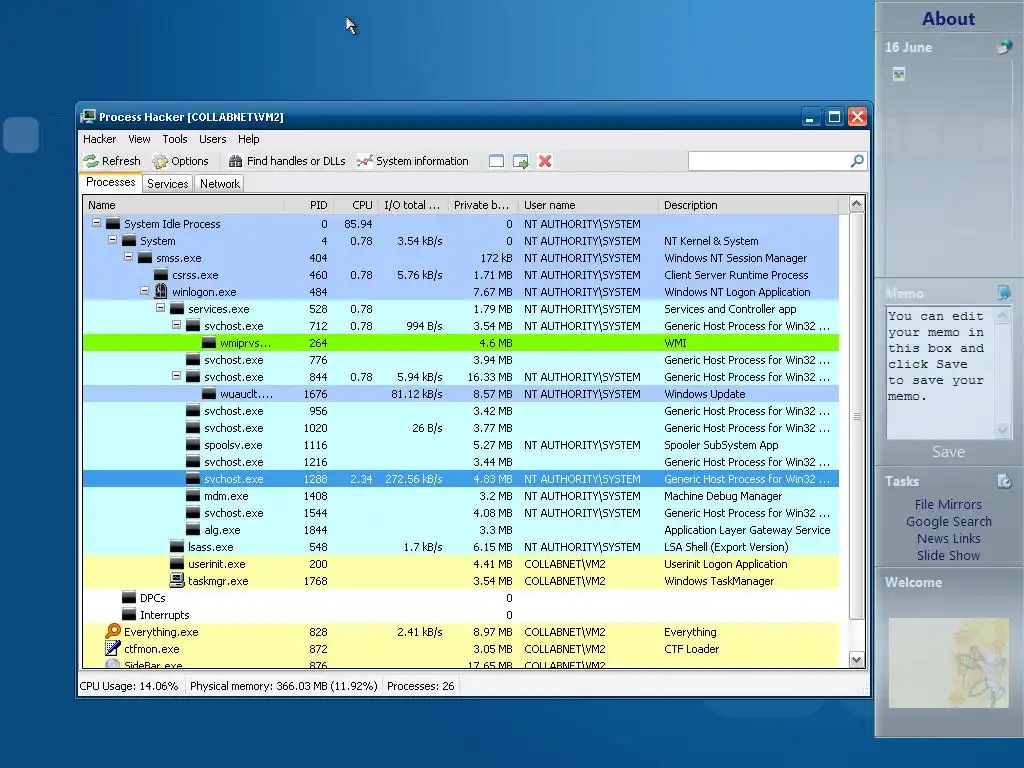
Task: Select Everything.exe magnifier icon
Action: point(113,632)
